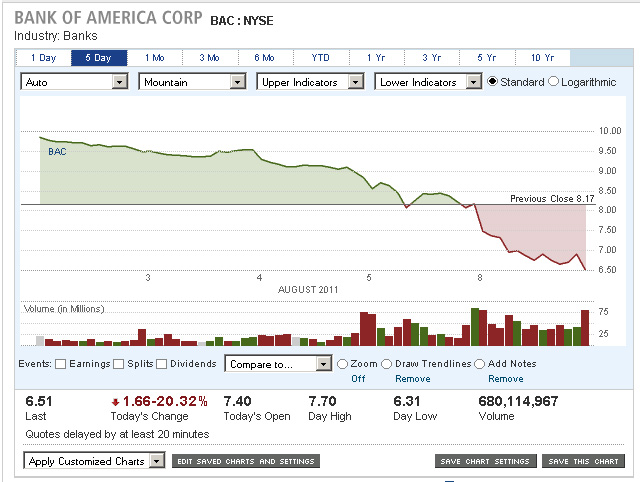
Task: Click the BAC label on the chart
Action: [x=57, y=152]
